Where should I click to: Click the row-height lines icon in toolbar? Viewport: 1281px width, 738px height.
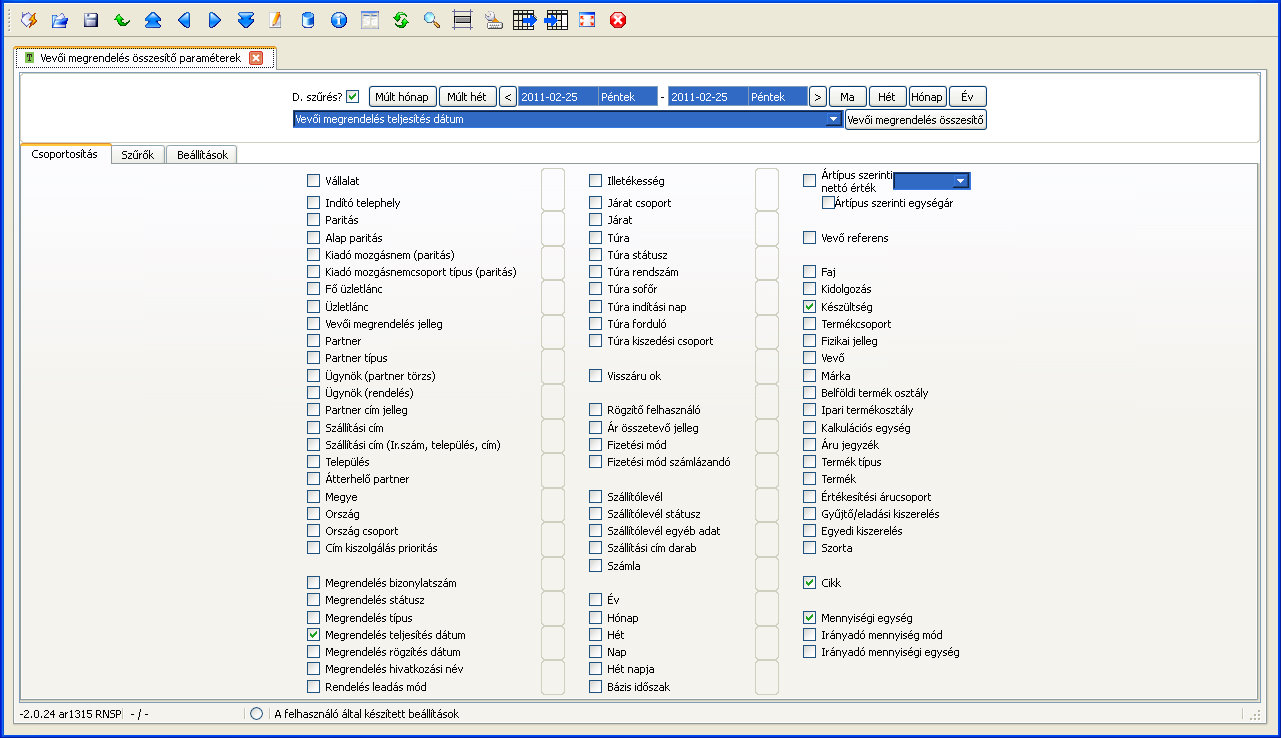click(462, 19)
